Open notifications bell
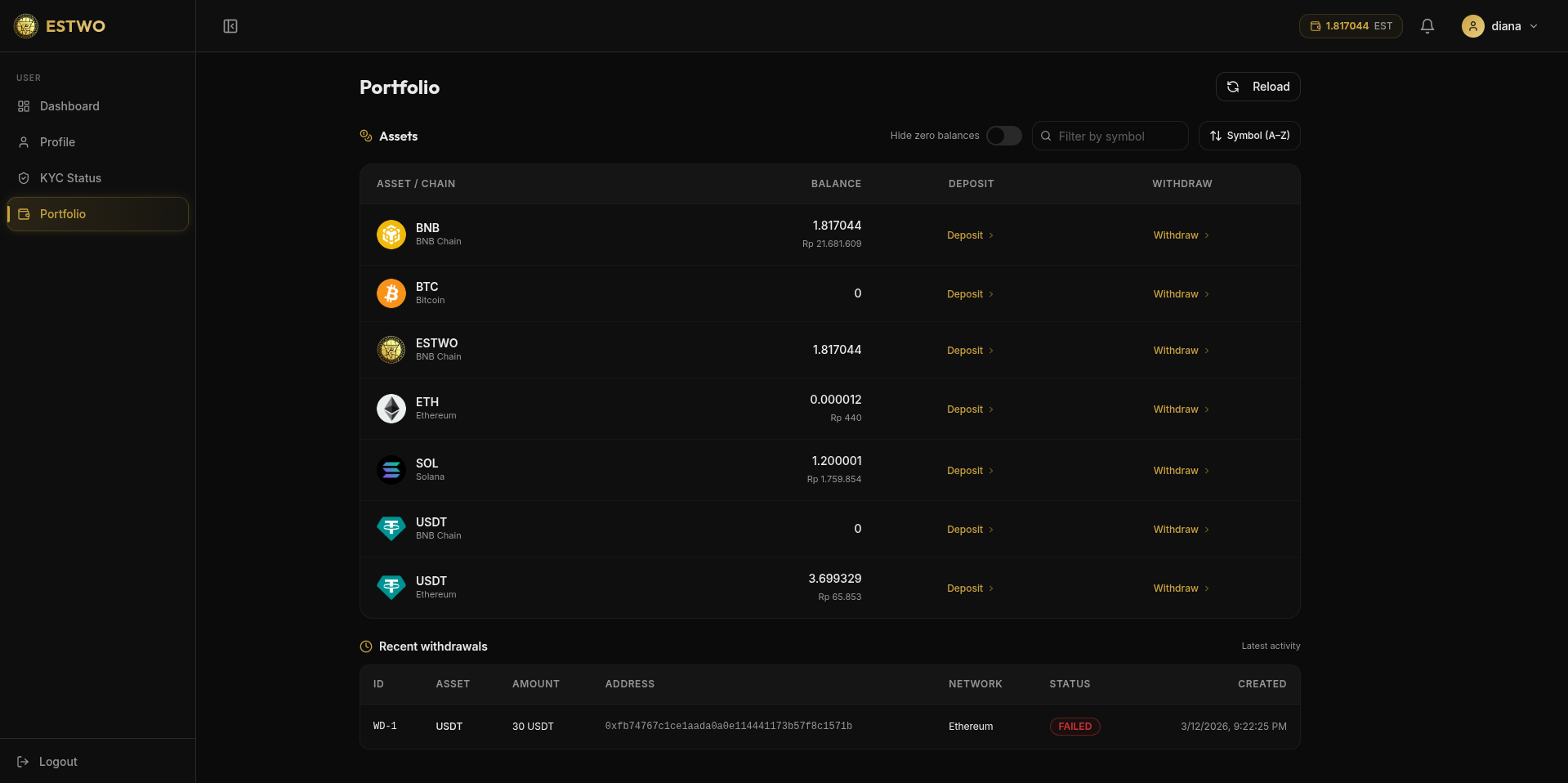 (1427, 26)
